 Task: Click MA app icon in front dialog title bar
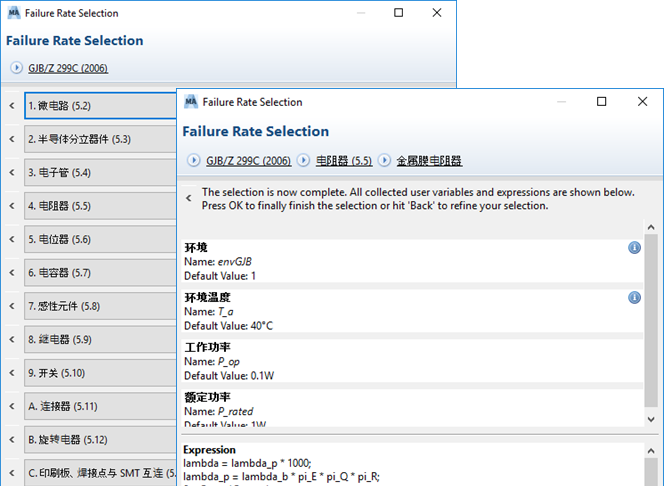coord(190,101)
